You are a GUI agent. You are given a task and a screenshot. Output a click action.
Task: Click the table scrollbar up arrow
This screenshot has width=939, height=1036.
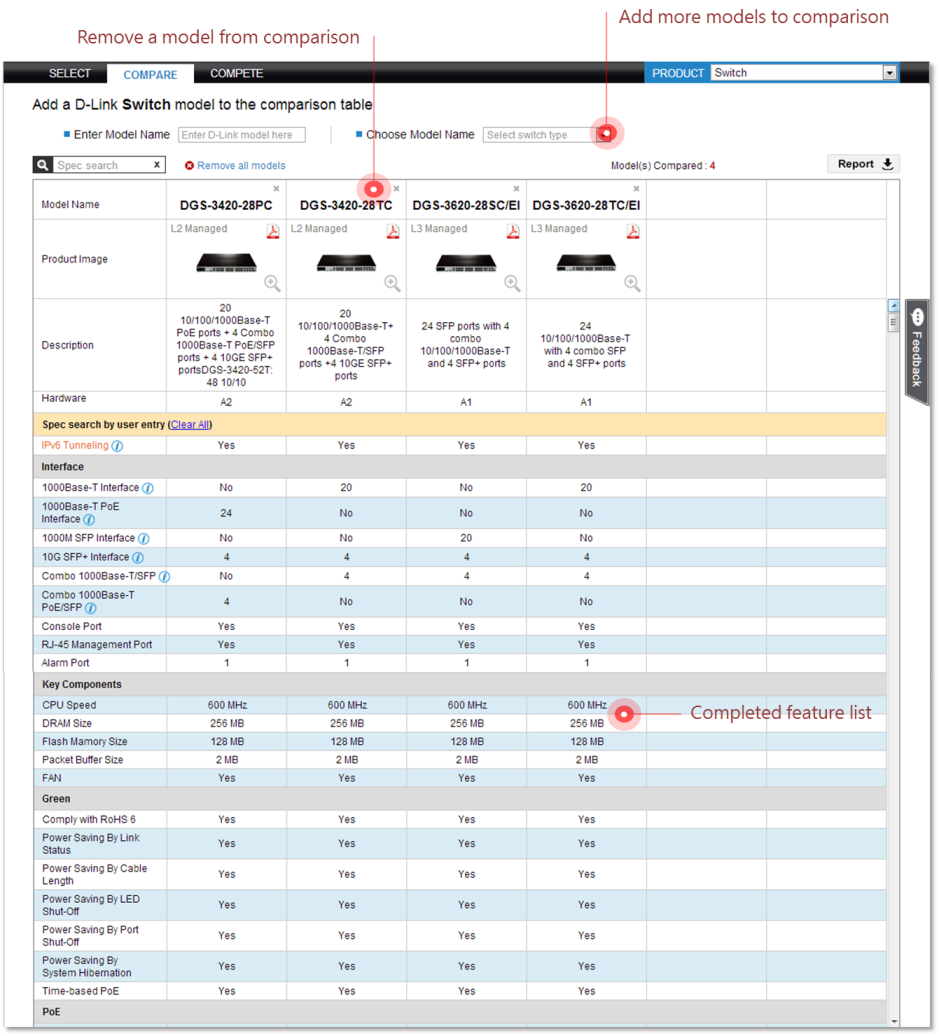pyautogui.click(x=893, y=305)
